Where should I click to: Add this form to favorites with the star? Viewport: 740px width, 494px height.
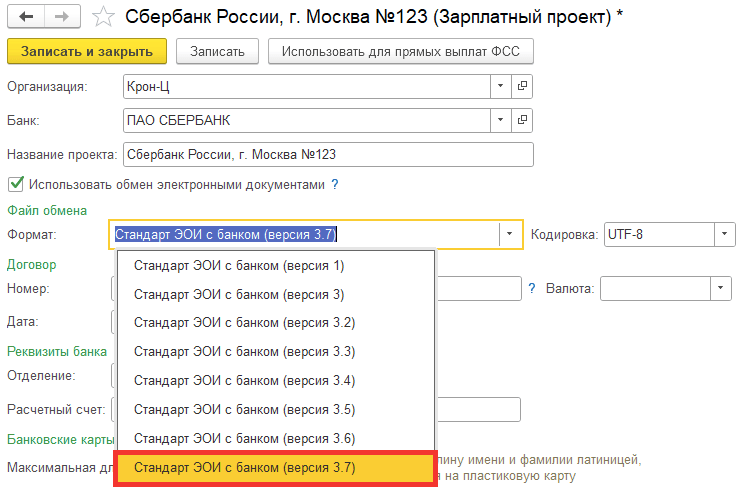pos(101,17)
